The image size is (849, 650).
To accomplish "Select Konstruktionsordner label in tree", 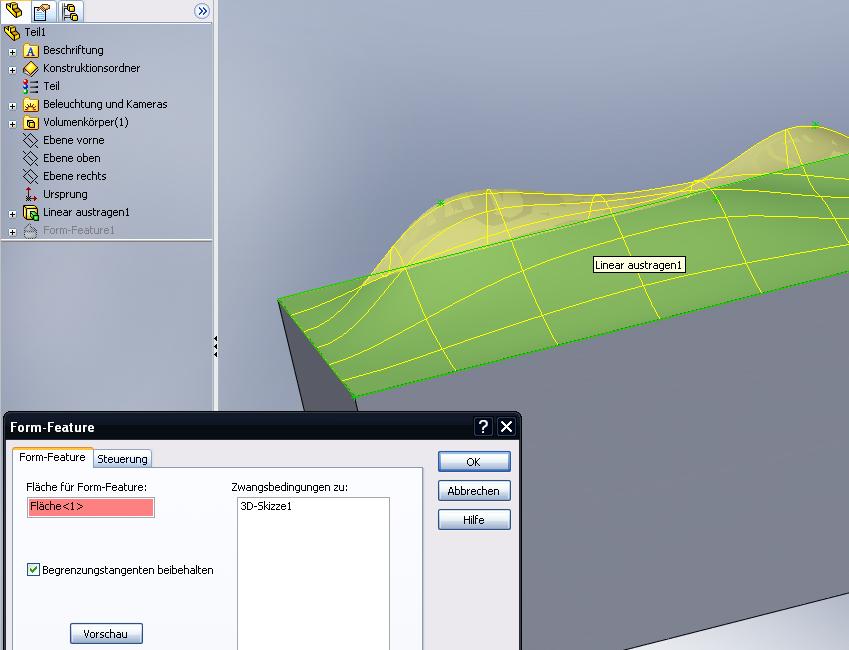I will click(92, 68).
